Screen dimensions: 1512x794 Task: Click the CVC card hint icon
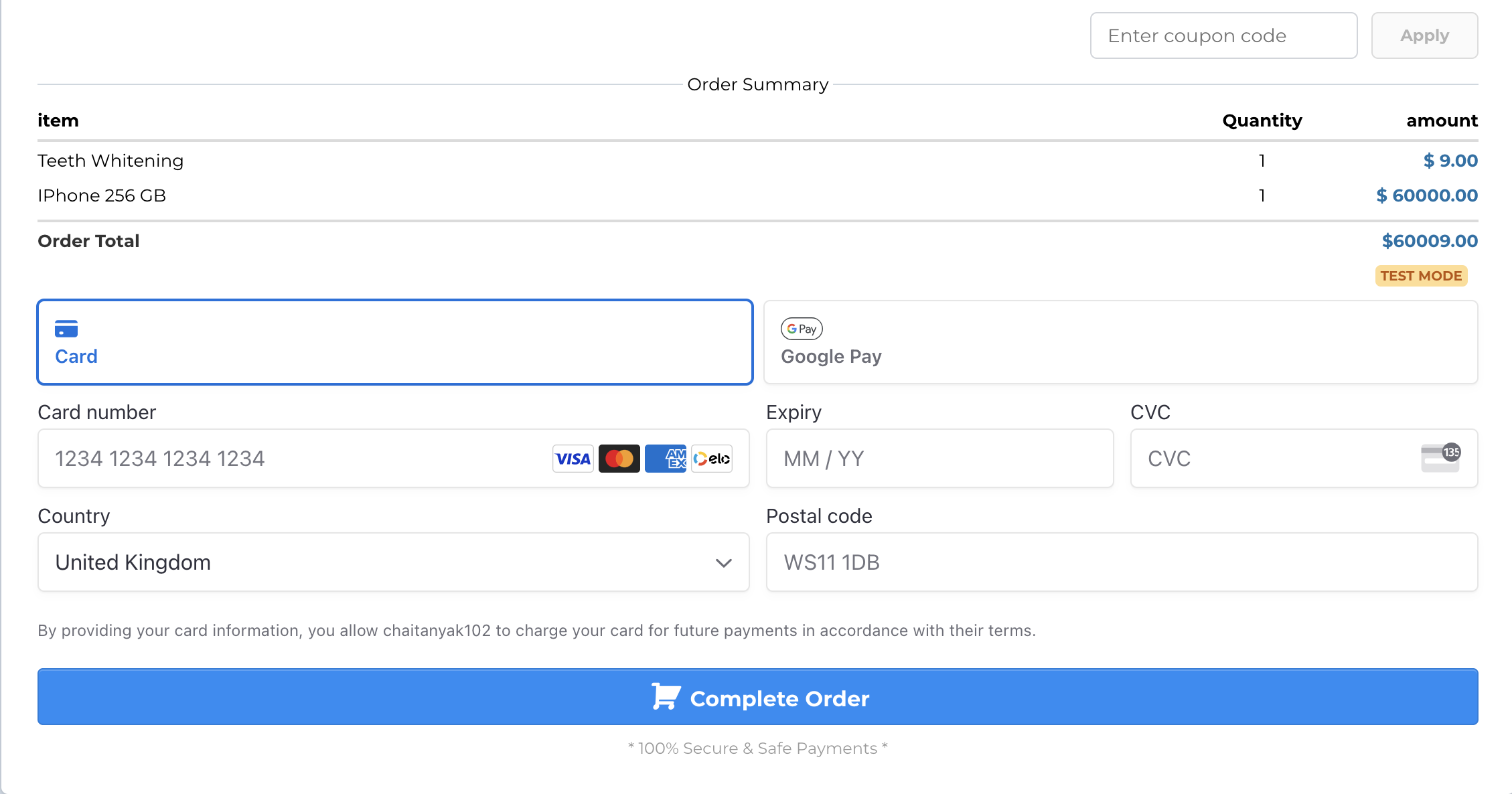coord(1440,458)
